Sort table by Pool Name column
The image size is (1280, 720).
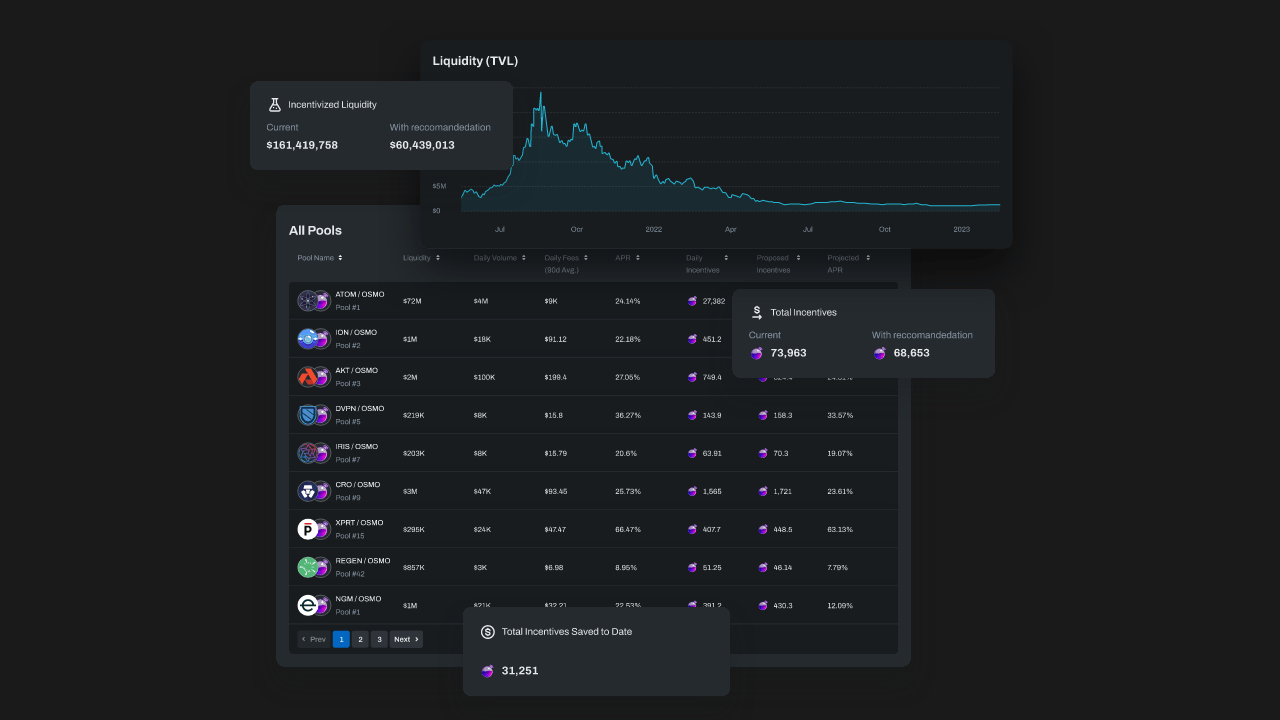coord(320,258)
